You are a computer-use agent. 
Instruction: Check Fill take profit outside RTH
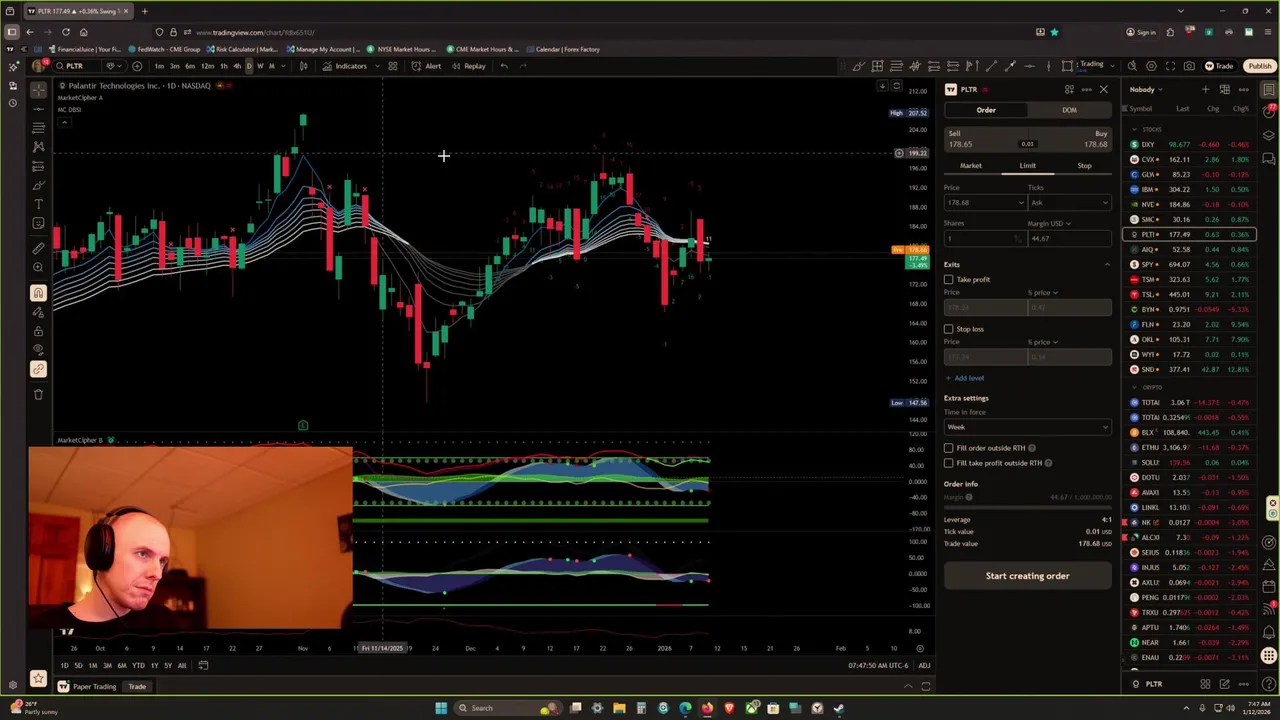tap(949, 463)
